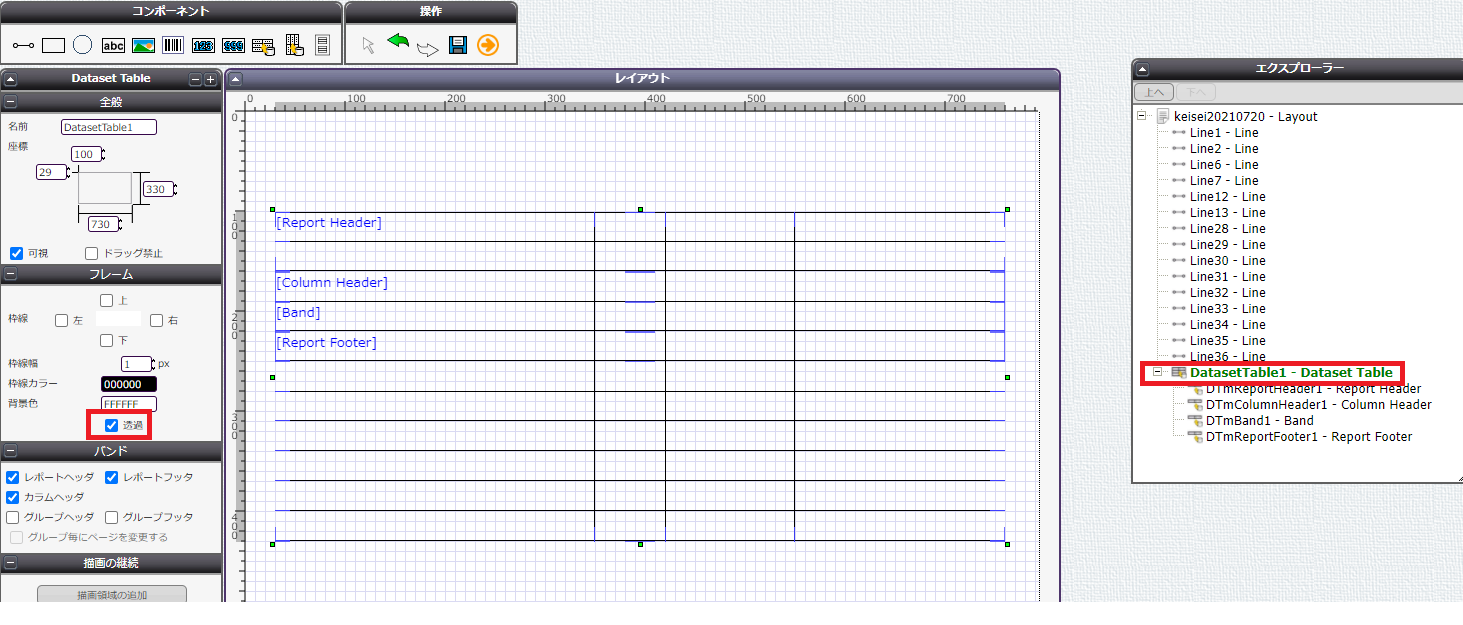Uncheck the 透過 transparency checkbox
This screenshot has height=625, width=1463.
point(112,426)
